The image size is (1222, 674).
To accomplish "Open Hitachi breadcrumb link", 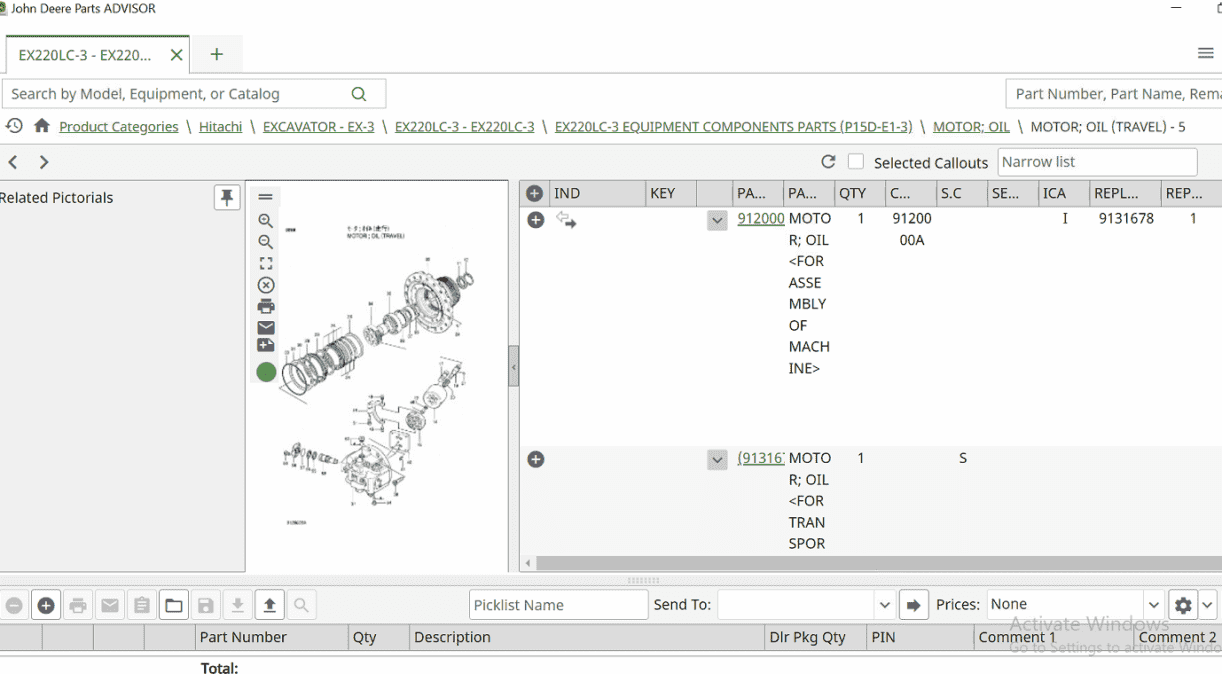I will [221, 127].
